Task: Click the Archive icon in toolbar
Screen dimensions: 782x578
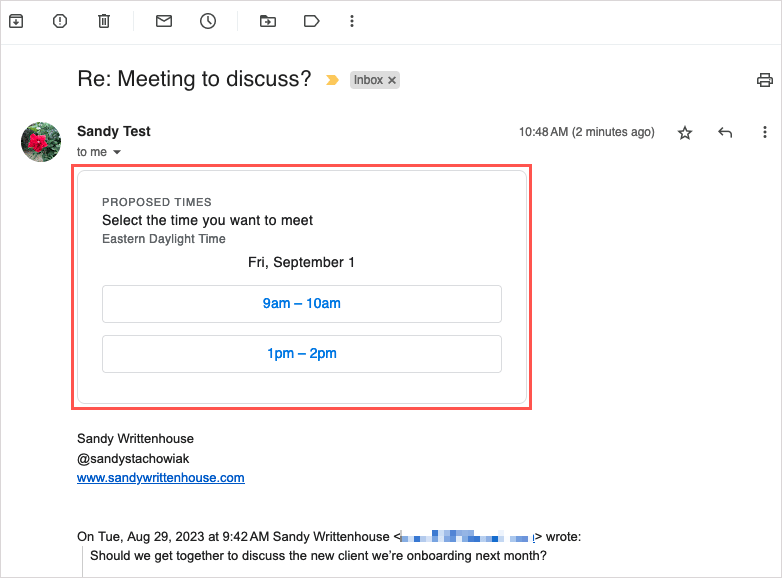Action: click(x=15, y=21)
